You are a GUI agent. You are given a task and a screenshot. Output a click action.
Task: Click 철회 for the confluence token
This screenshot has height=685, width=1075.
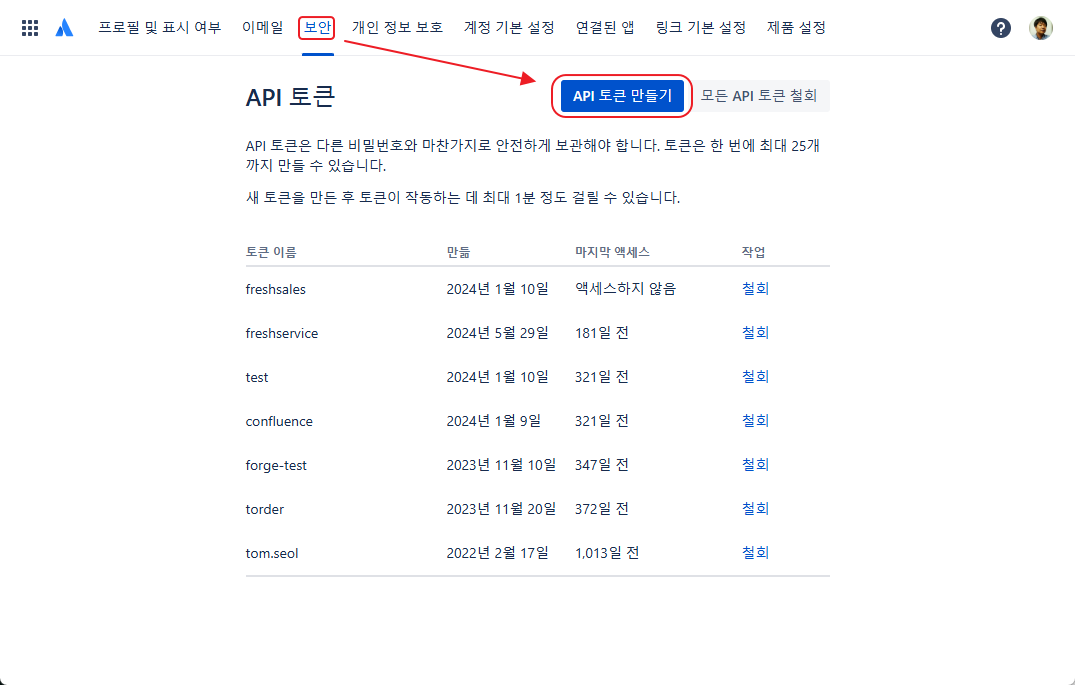tap(755, 421)
